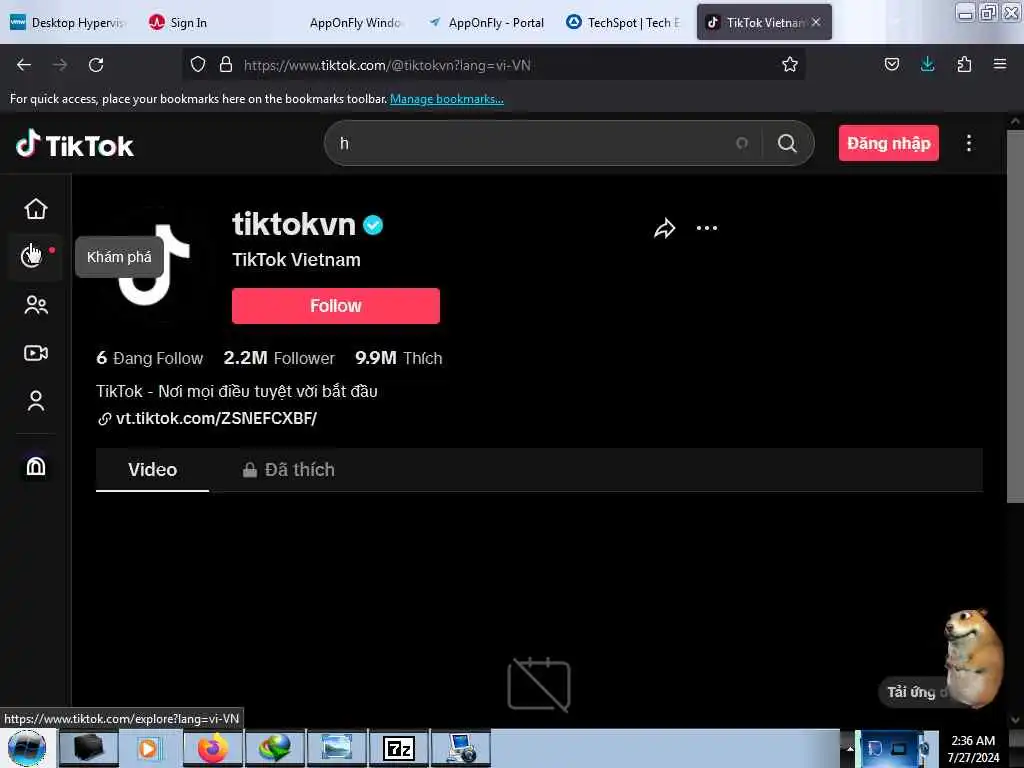
Task: Close the TikTok Vietnam browser tab
Action: pos(816,22)
